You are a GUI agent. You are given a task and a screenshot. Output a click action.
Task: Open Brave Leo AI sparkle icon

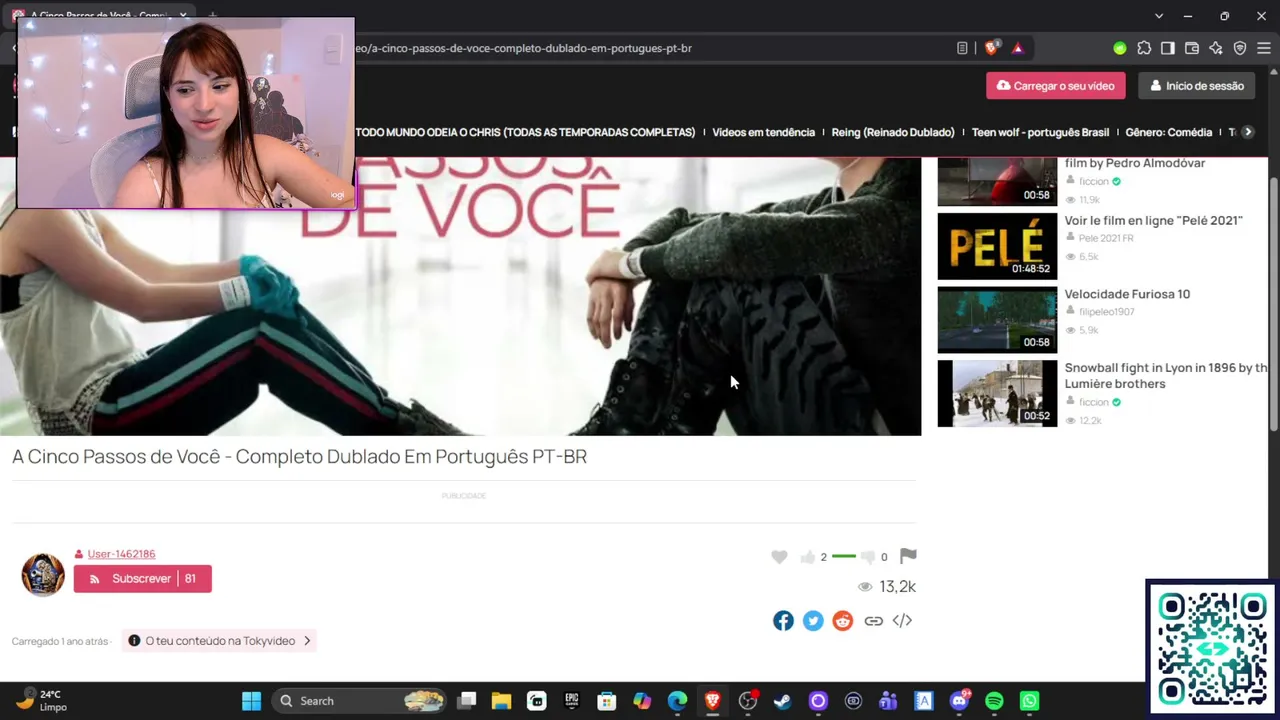click(1216, 48)
